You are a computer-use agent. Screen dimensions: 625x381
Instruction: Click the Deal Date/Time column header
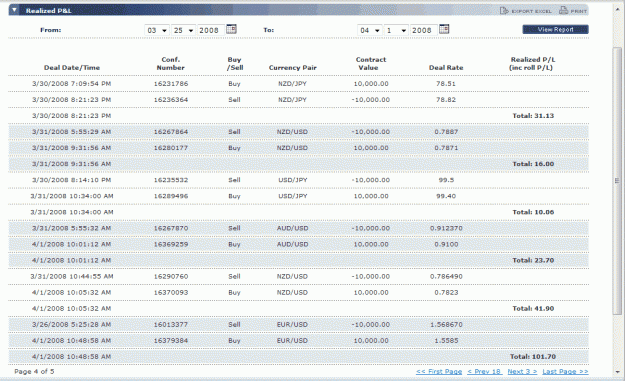point(72,68)
